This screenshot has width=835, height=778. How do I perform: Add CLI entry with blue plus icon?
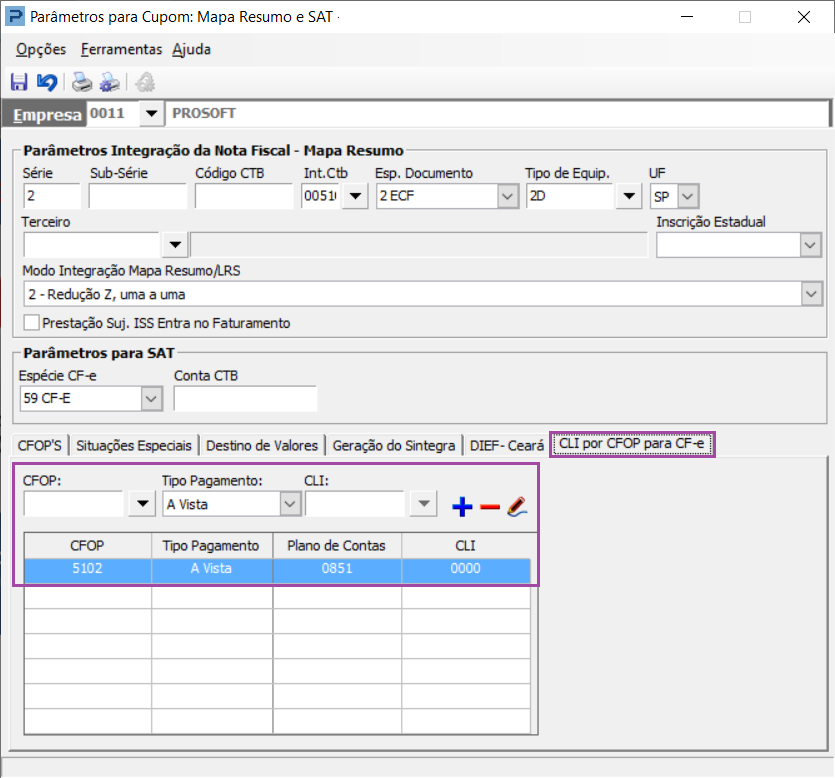pyautogui.click(x=462, y=506)
